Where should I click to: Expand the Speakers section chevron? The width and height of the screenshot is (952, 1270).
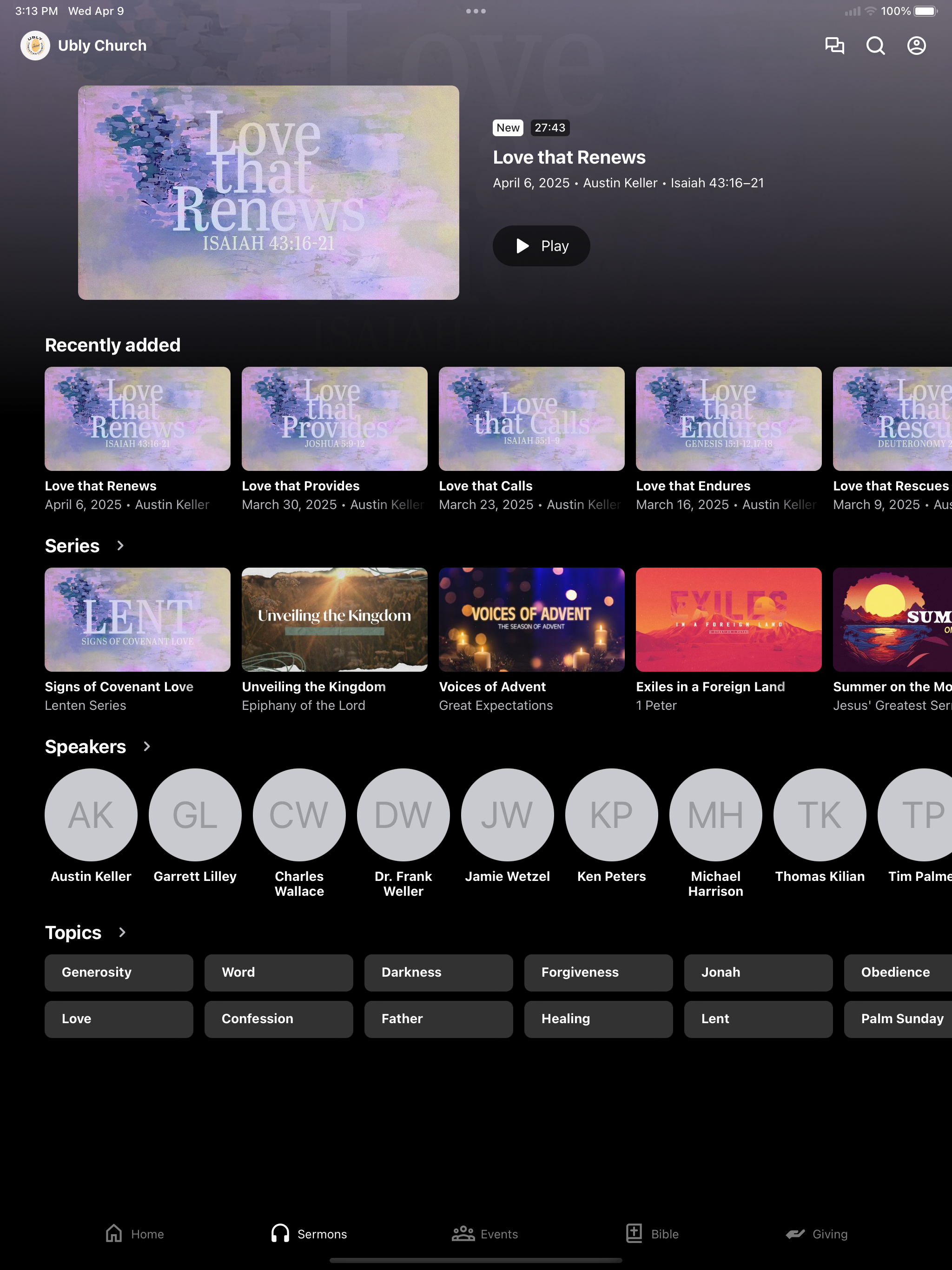coord(146,747)
